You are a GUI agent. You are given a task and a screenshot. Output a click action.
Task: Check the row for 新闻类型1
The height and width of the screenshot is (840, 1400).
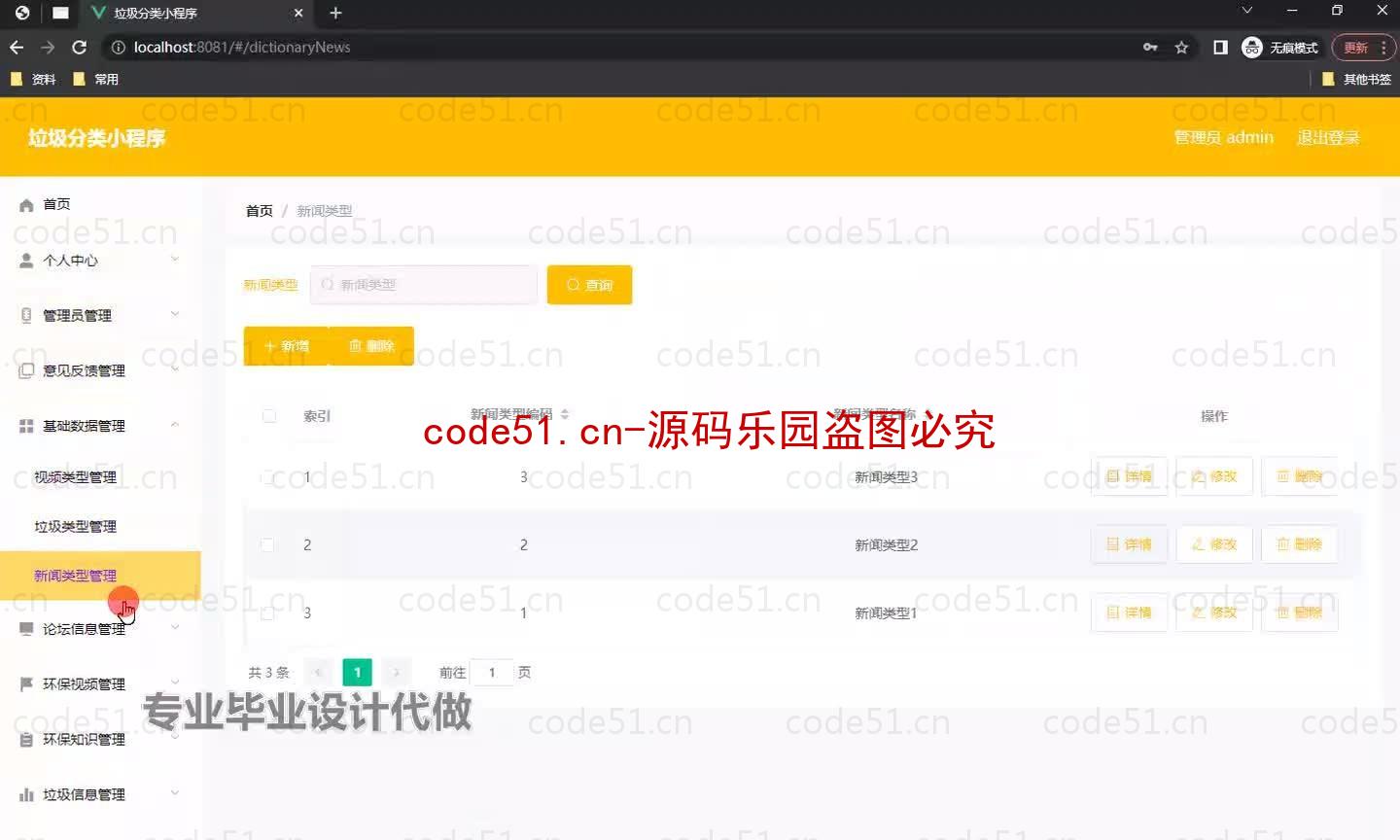click(x=267, y=613)
